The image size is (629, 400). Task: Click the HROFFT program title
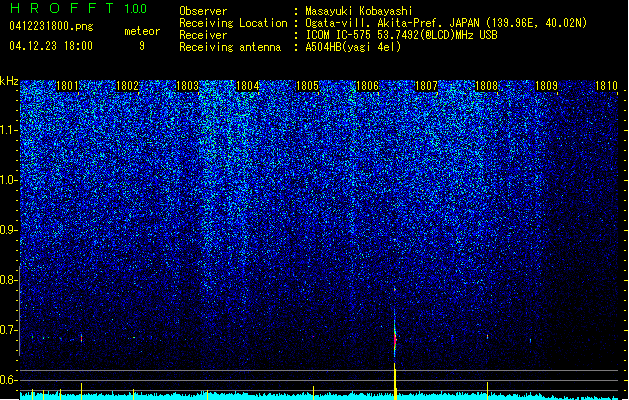[x=62, y=8]
